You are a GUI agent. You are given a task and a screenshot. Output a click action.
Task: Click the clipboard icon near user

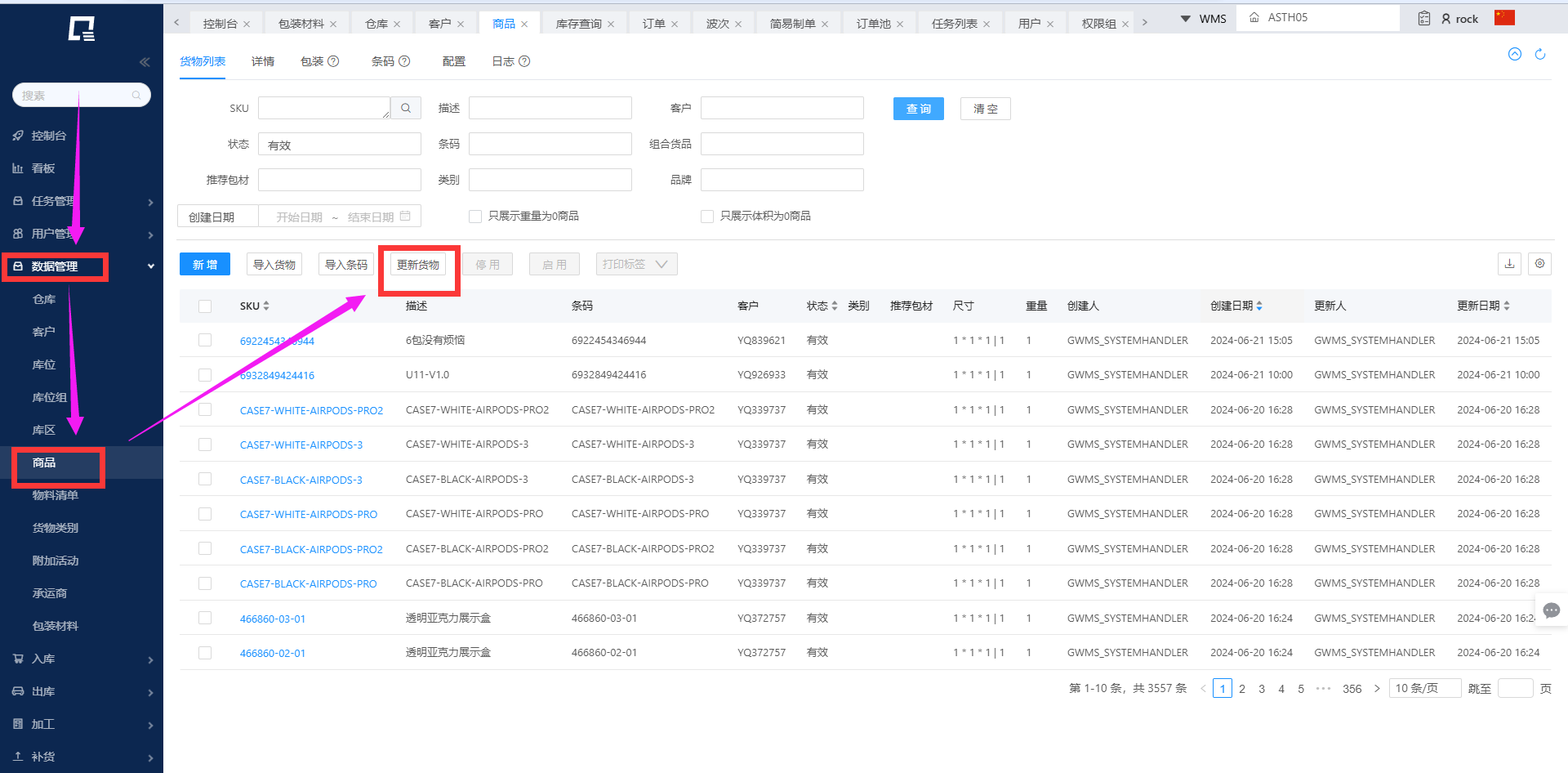coord(1424,18)
